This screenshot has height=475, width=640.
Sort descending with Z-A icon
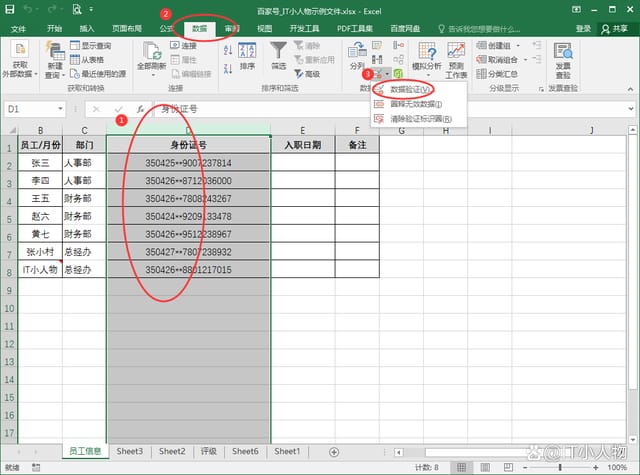click(228, 69)
